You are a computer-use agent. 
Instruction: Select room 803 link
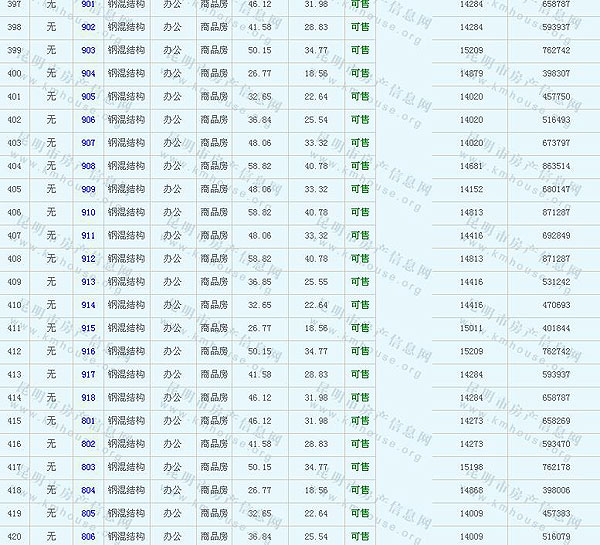tap(89, 467)
